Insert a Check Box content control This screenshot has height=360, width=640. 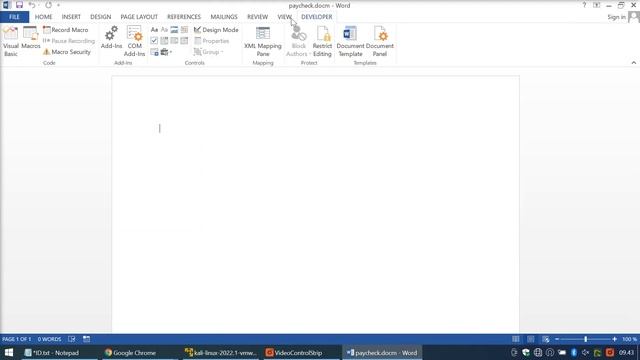154,41
